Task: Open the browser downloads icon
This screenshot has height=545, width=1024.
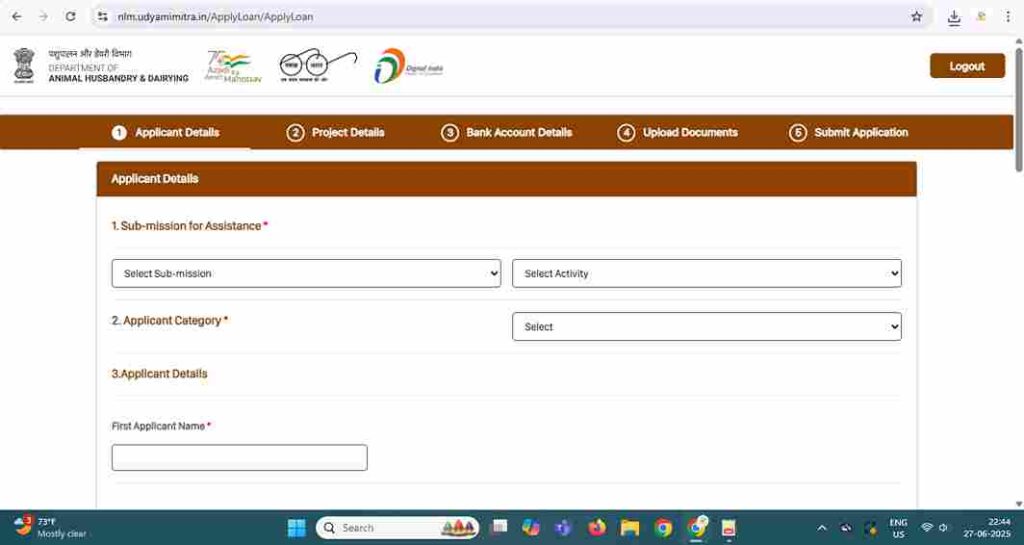Action: pos(953,17)
